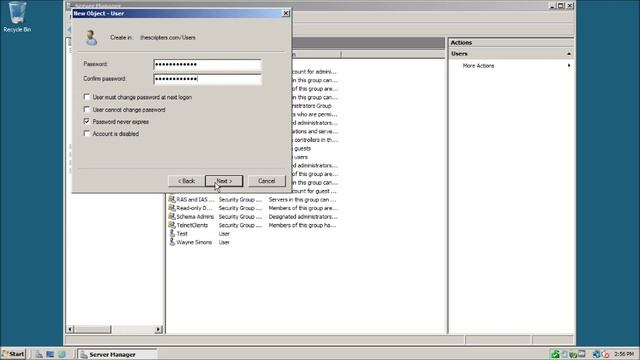Click the Schema Admins group icon

[x=171, y=217]
